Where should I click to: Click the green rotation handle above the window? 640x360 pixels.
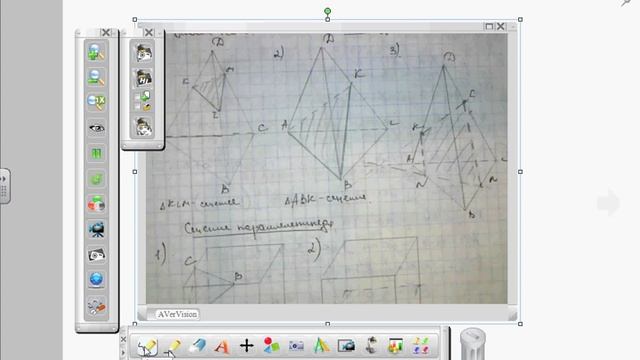coord(327,11)
